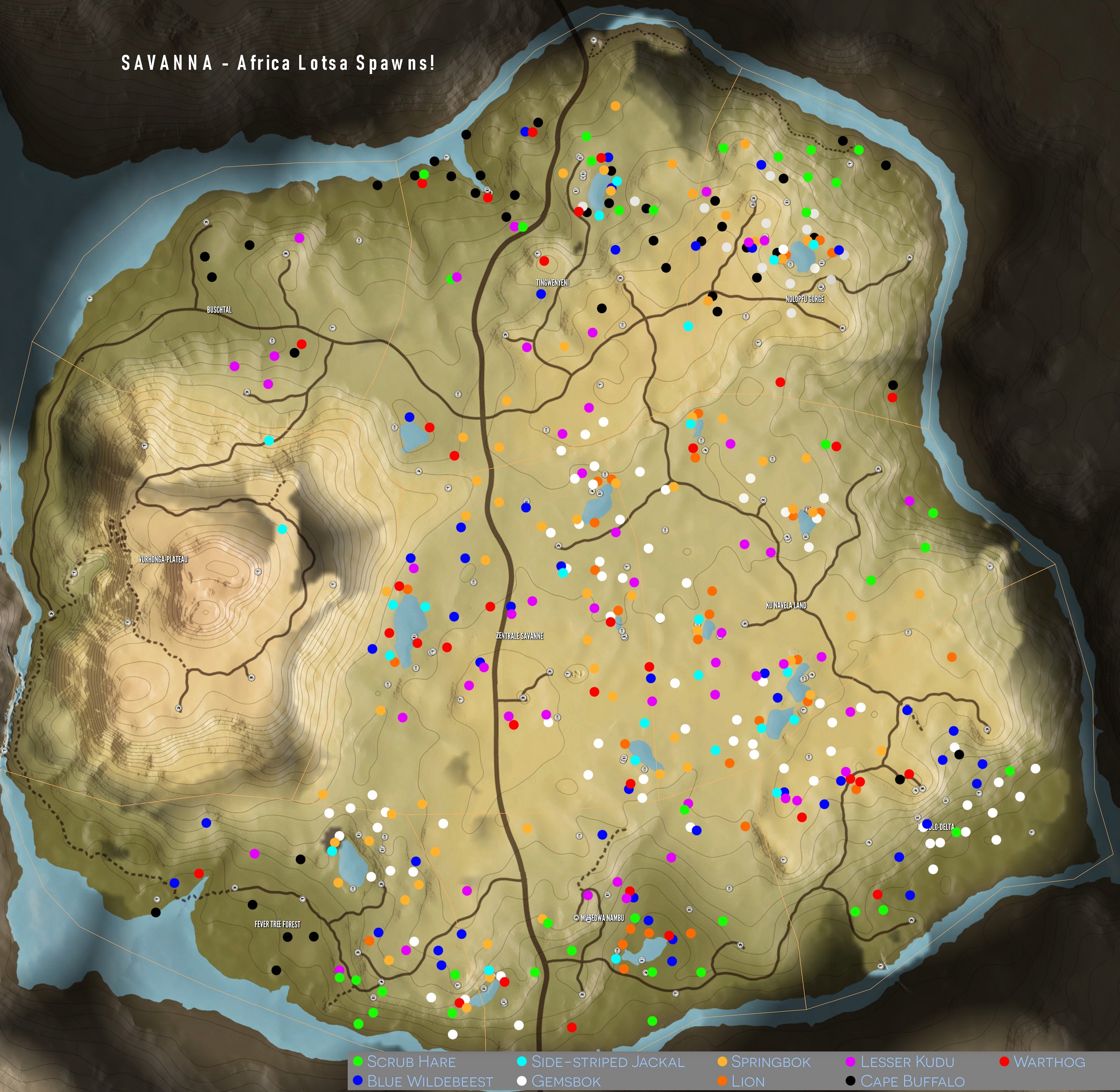Click the BUSCHTAL region label

(219, 310)
